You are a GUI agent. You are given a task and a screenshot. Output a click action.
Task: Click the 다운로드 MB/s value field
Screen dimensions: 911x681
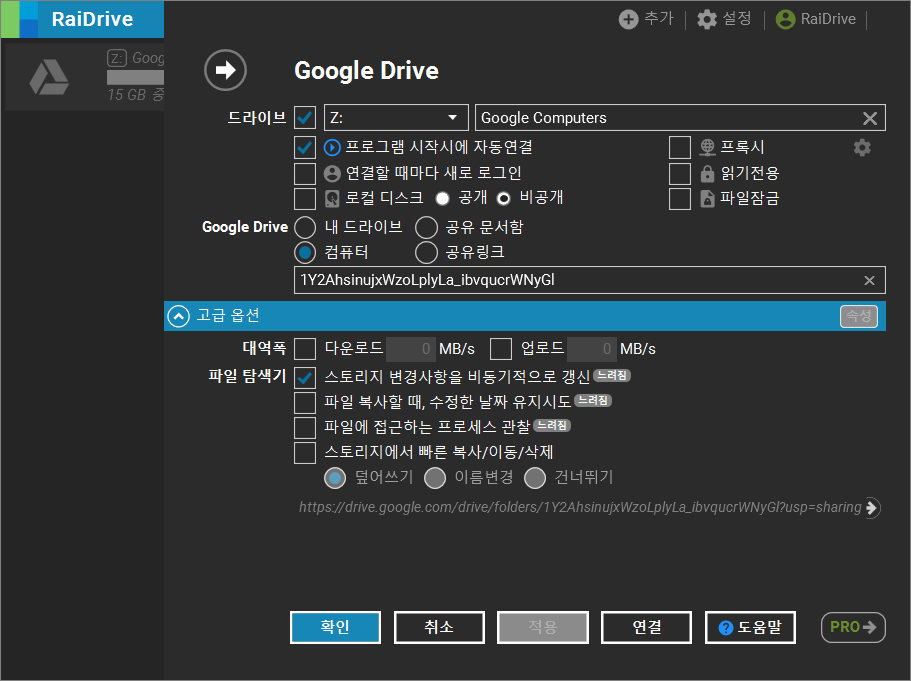click(x=410, y=349)
